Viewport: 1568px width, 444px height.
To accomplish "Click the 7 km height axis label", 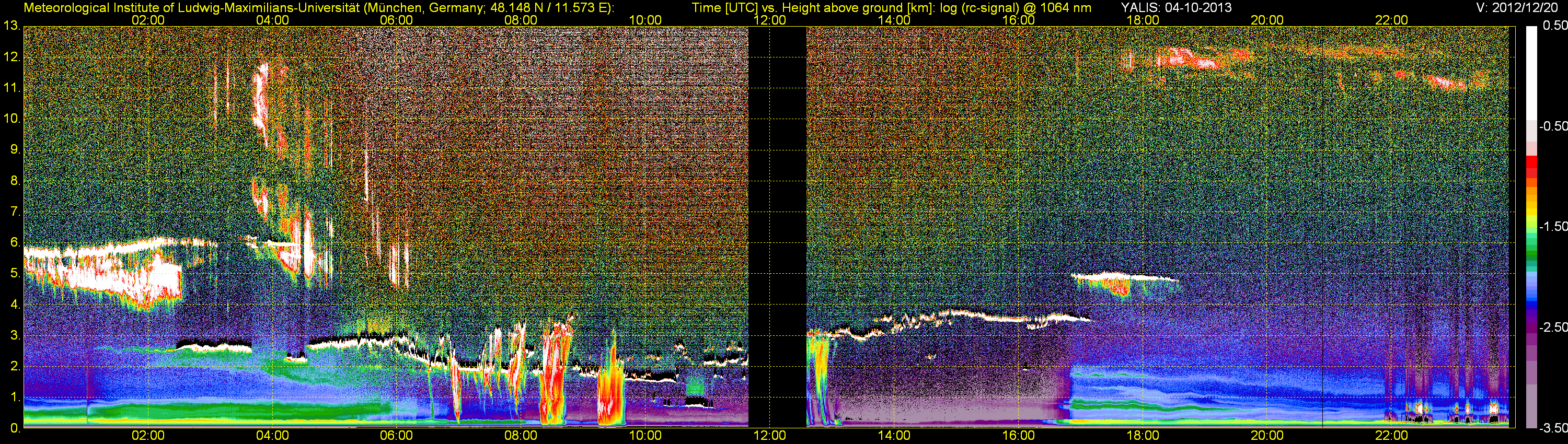I will (15, 212).
